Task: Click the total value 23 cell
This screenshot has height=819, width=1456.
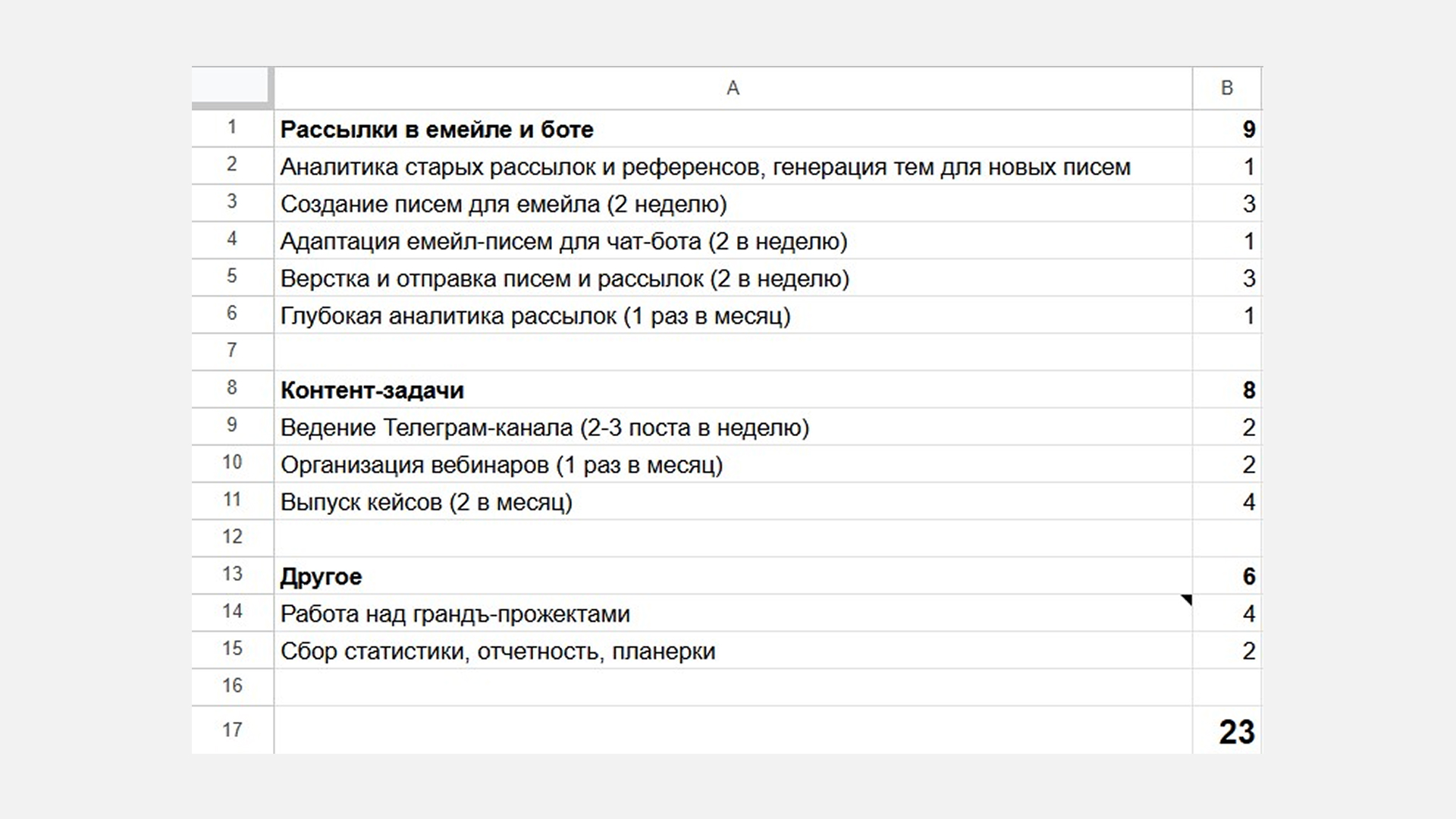Action: point(1227,730)
